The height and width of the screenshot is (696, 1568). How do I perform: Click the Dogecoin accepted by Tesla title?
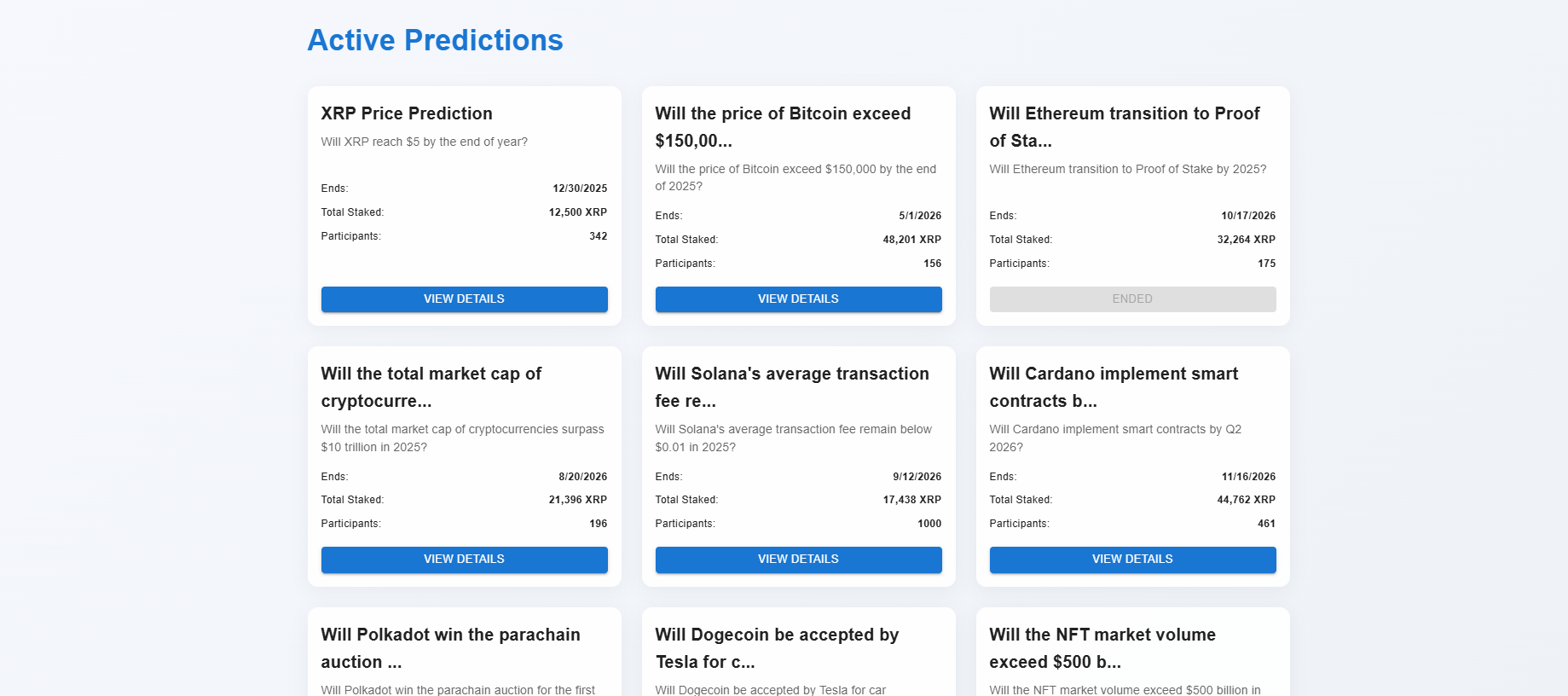[777, 648]
